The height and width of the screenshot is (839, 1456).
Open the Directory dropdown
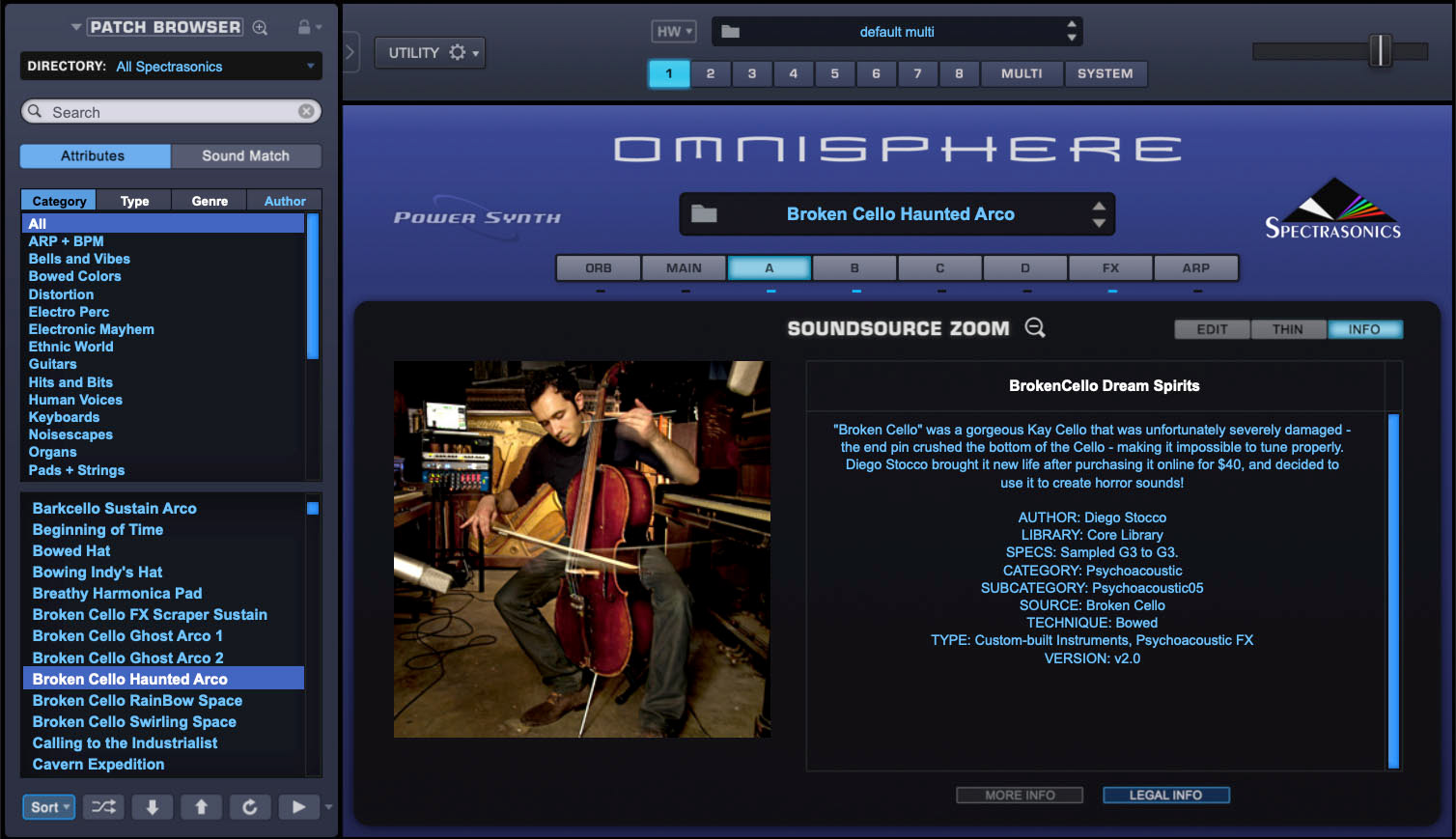coord(171,66)
